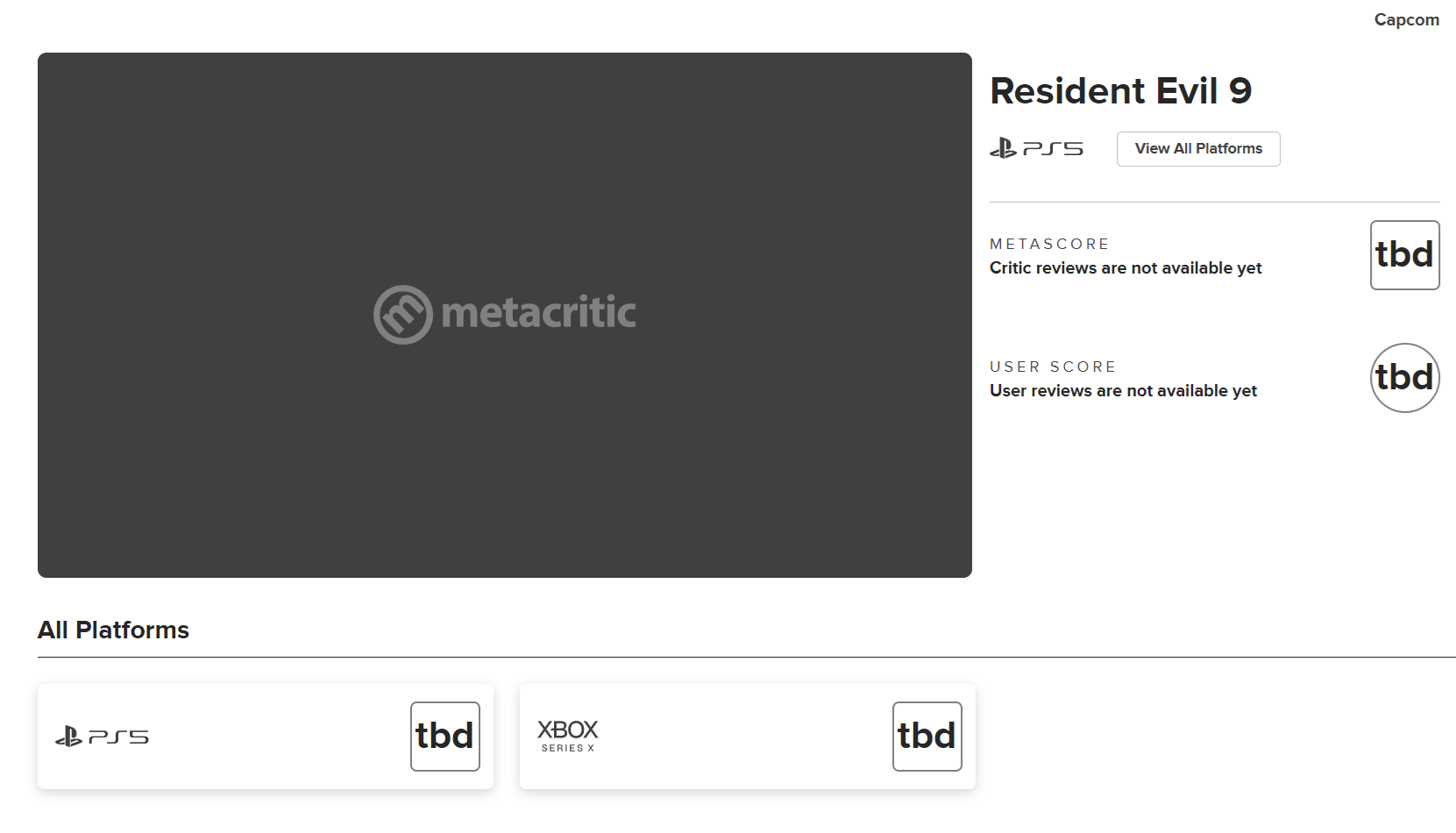Click the METASCORE label
Viewport: 1456px width, 833px height.
(x=1049, y=244)
